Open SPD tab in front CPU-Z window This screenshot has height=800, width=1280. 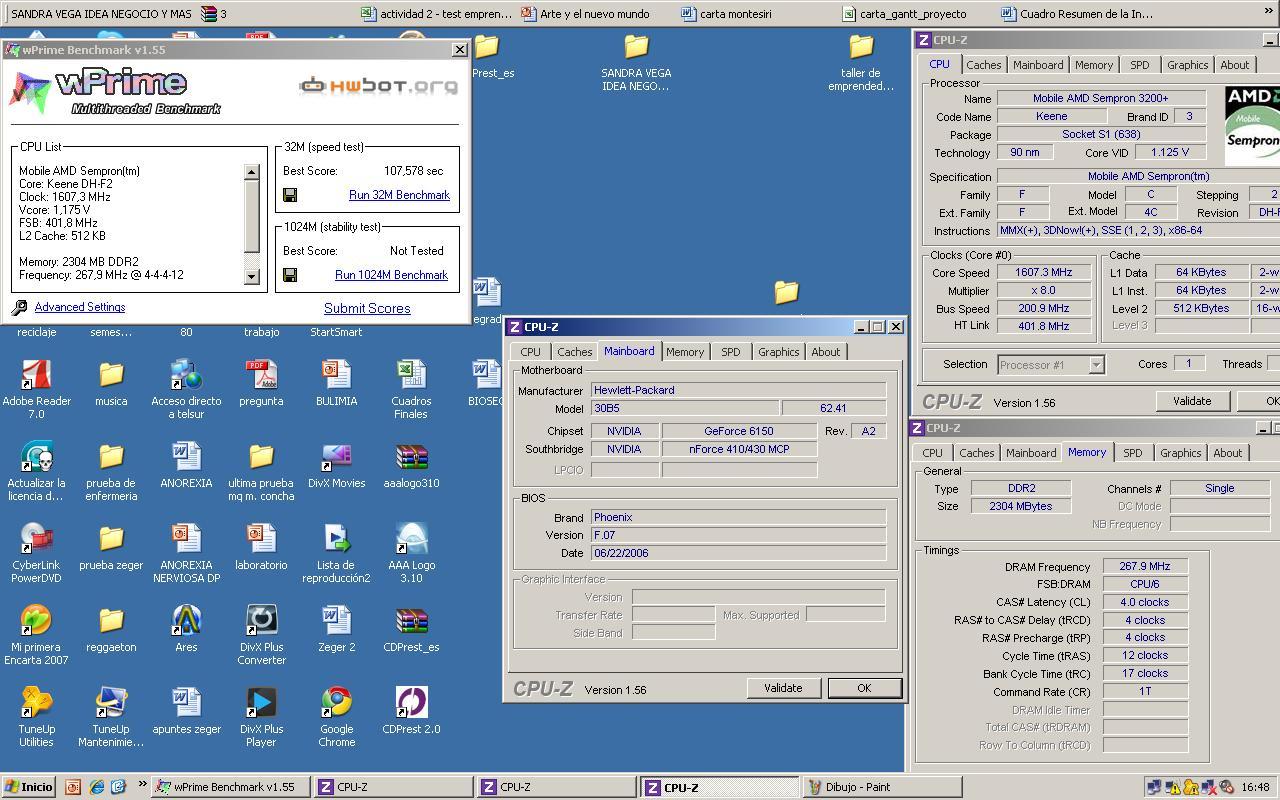click(731, 352)
